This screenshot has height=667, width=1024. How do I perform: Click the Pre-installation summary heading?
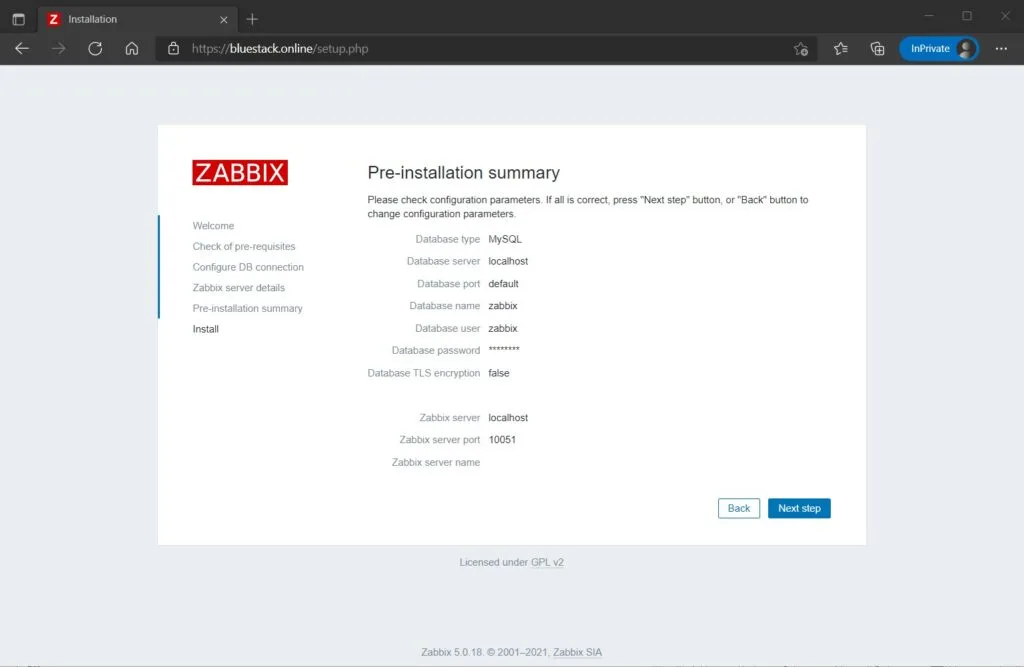[x=463, y=172]
